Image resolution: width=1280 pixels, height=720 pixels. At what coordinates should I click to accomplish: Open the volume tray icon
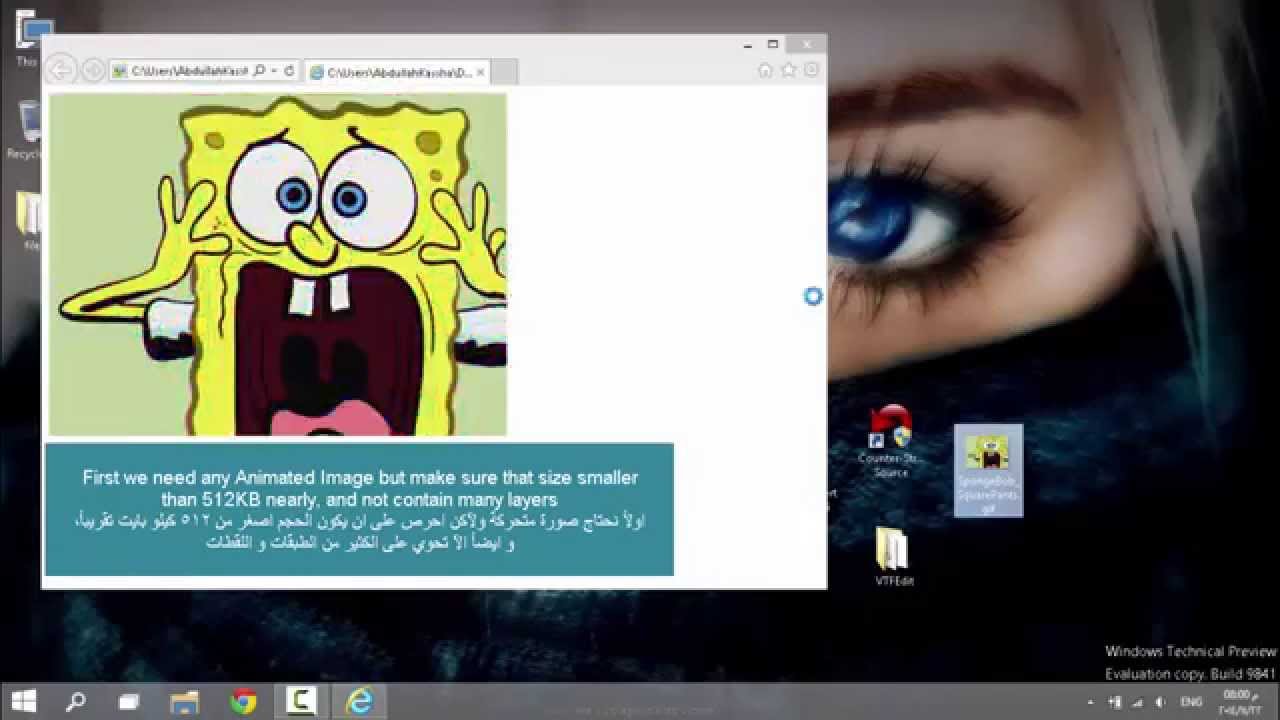coord(1162,702)
